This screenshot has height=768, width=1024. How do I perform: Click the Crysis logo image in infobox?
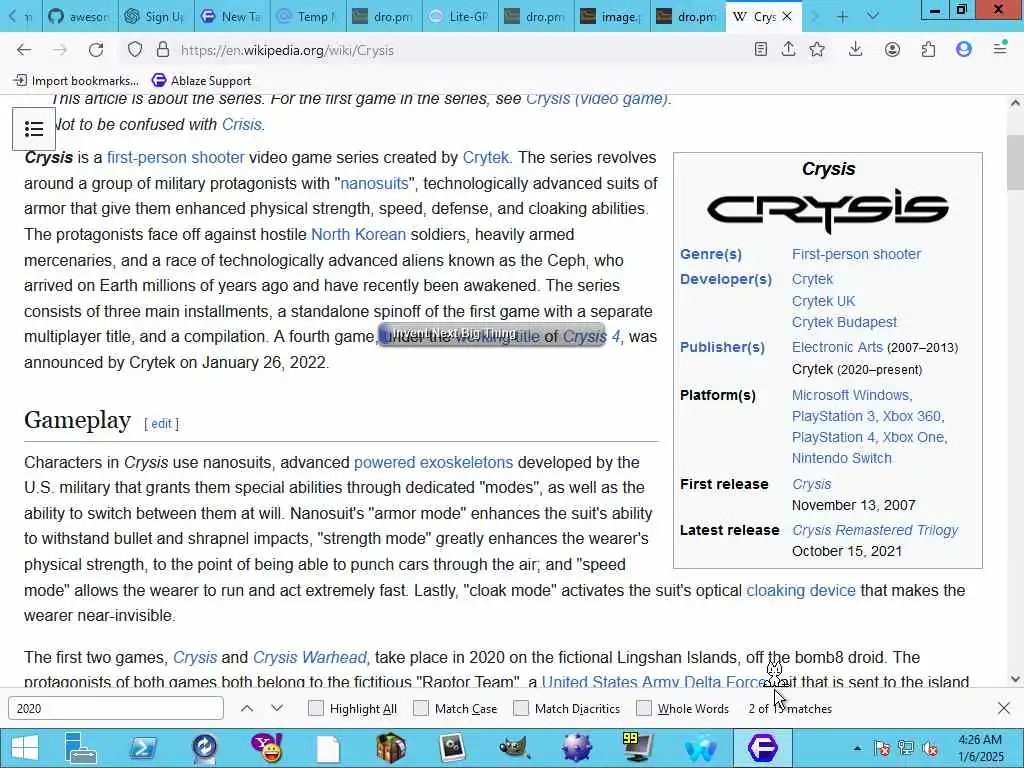827,210
